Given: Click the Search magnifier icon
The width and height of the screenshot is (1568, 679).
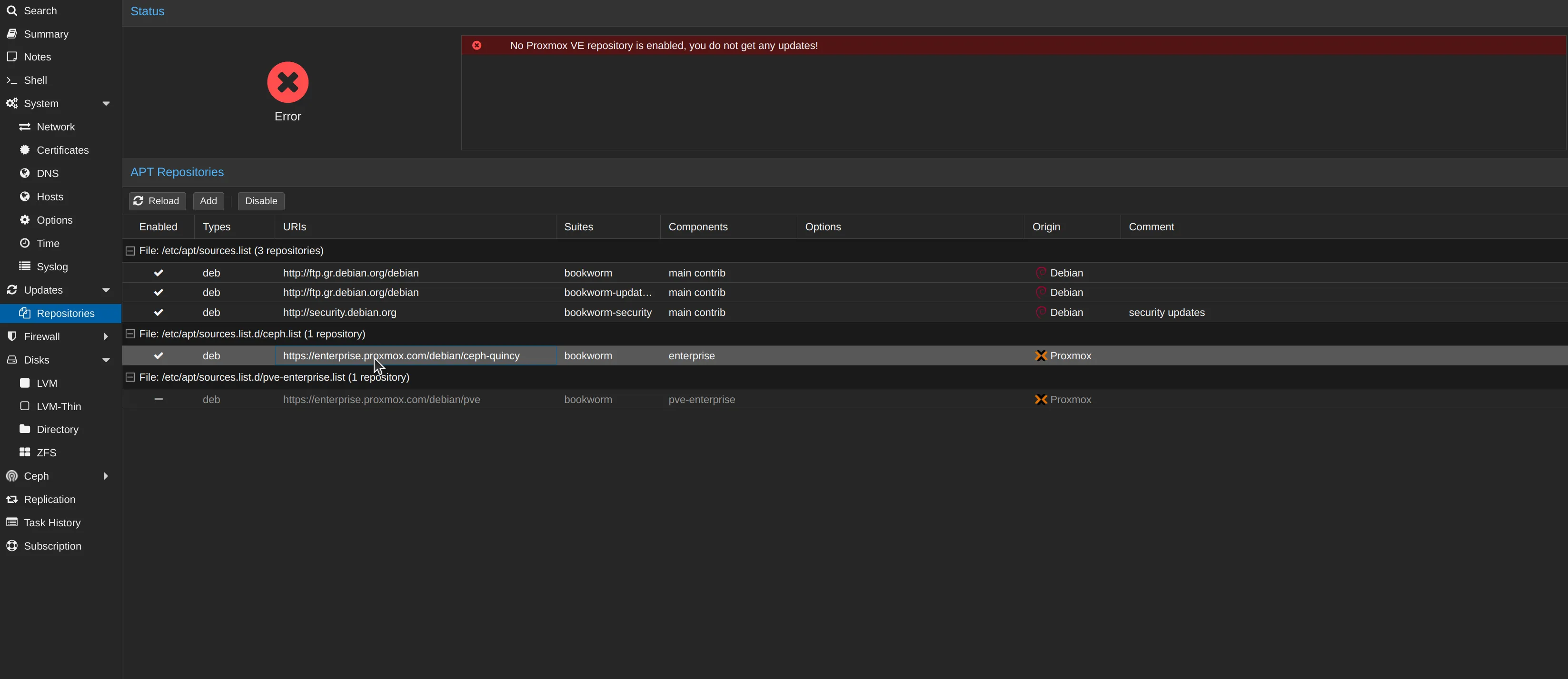Looking at the screenshot, I should pyautogui.click(x=11, y=10).
